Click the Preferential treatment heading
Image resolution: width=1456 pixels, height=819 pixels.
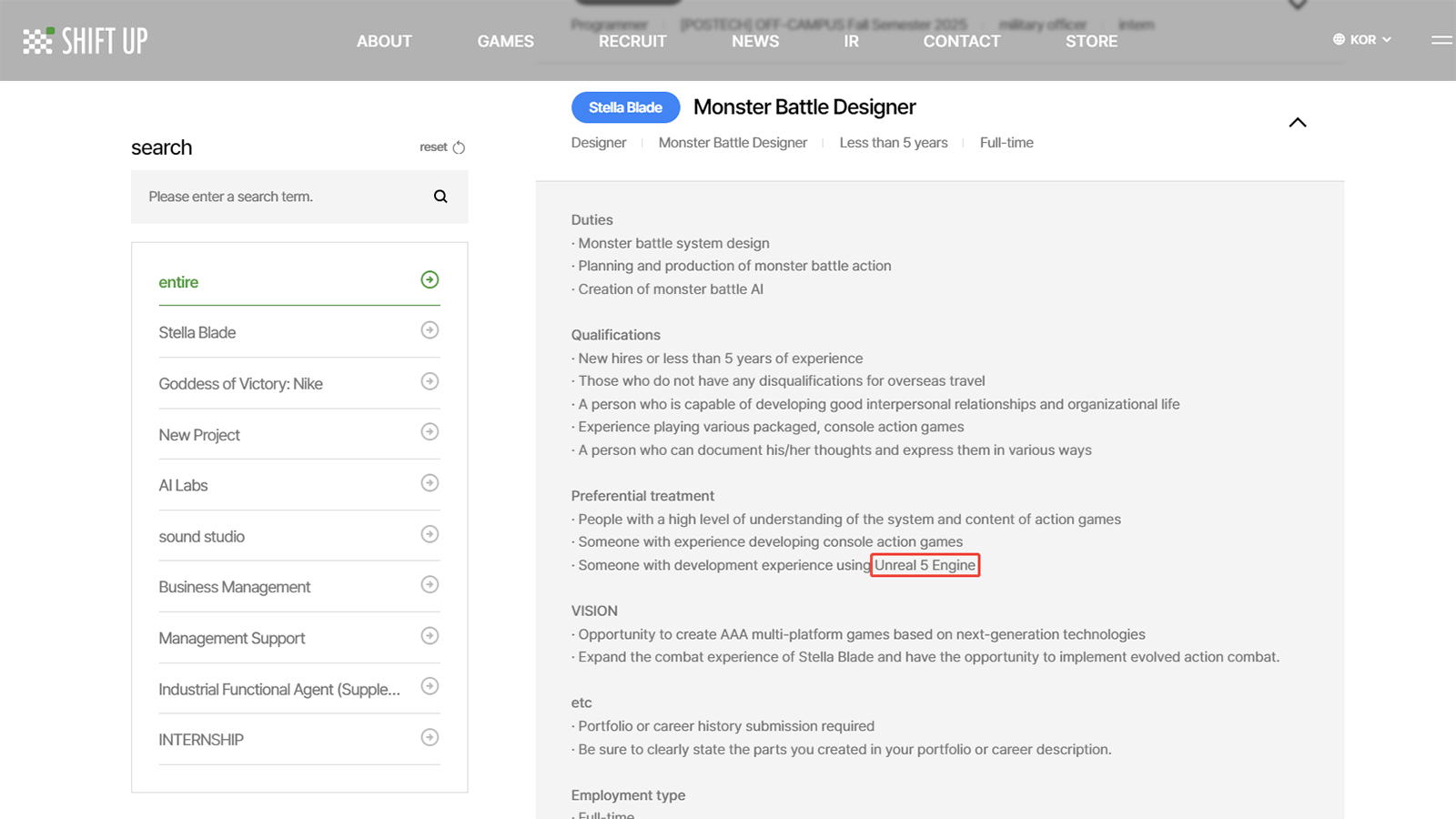pyautogui.click(x=642, y=496)
